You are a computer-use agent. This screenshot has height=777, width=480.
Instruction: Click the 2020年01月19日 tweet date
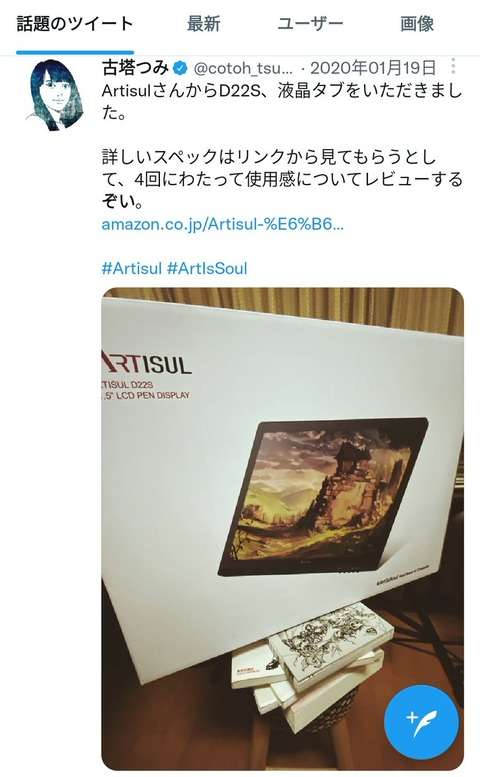373,68
